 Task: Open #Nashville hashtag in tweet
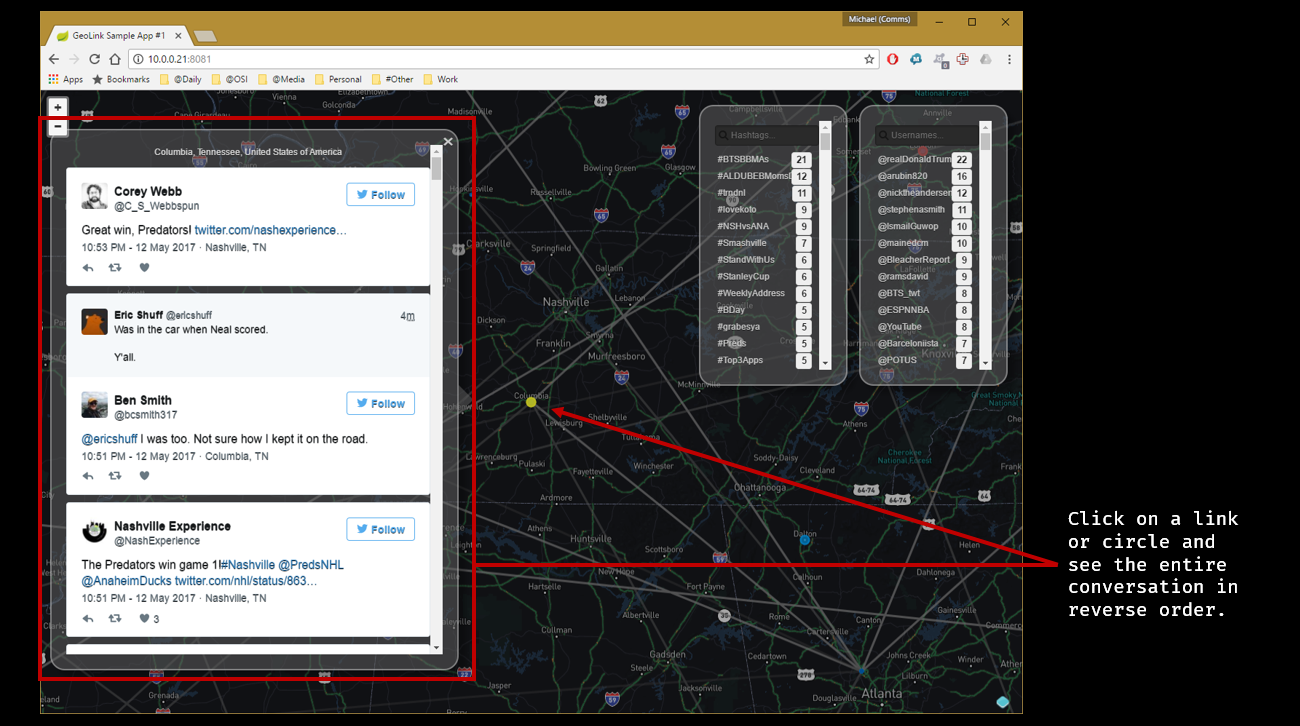pyautogui.click(x=246, y=565)
